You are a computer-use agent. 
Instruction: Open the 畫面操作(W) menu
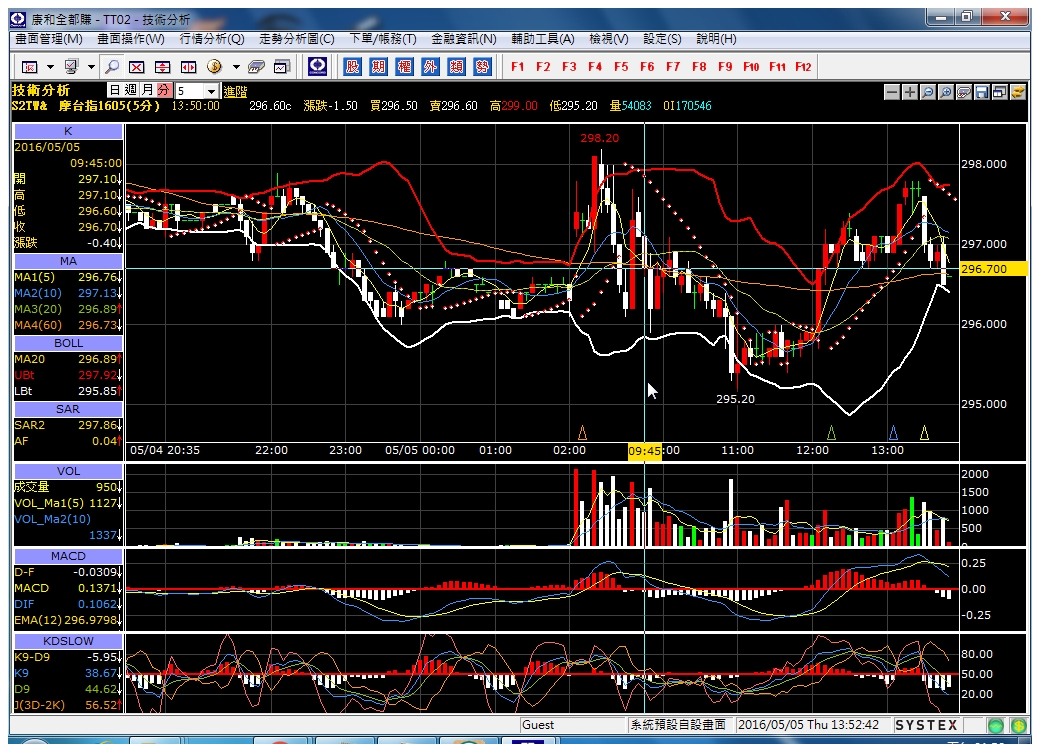click(131, 39)
